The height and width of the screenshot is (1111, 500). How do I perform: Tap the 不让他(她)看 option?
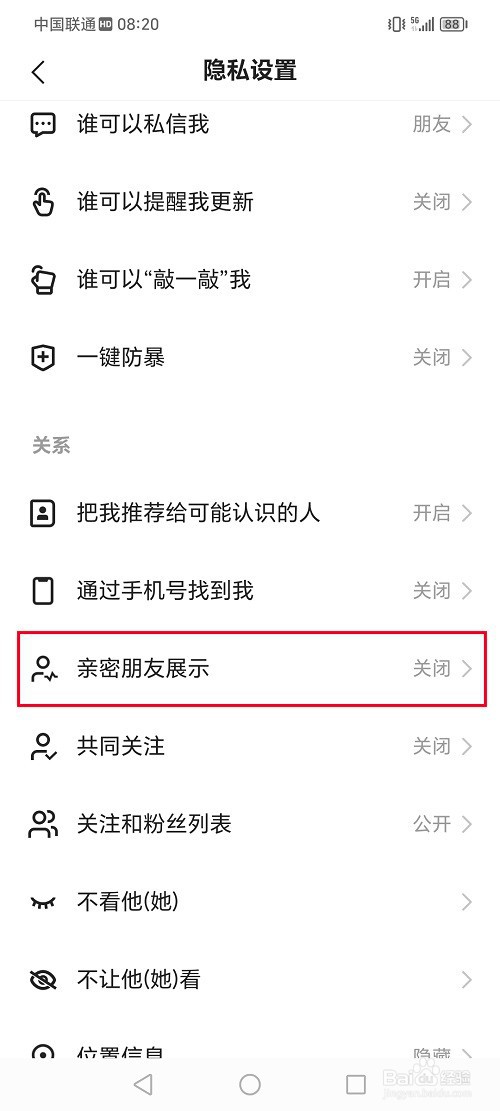[250, 980]
